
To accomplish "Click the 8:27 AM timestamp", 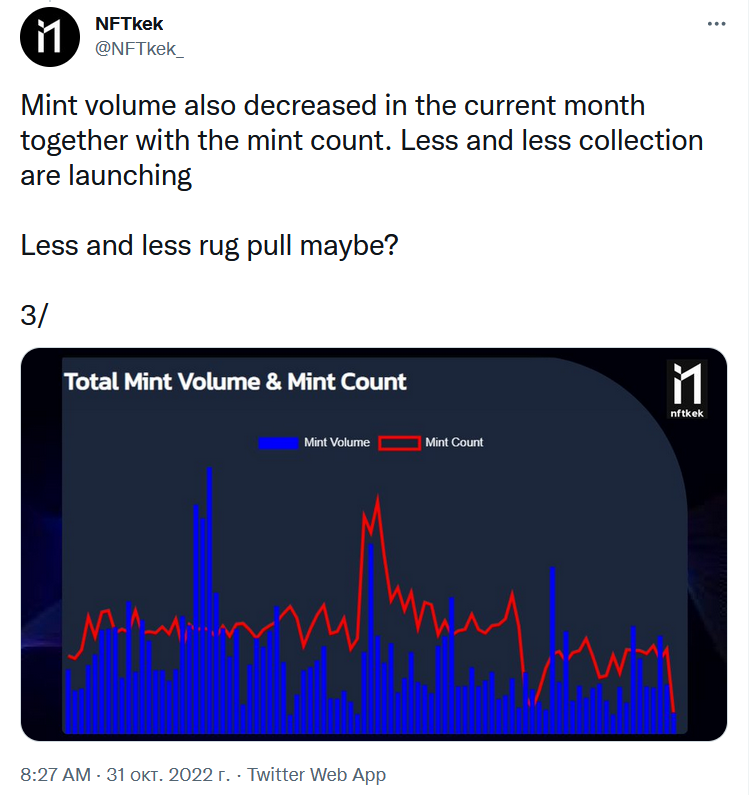I will pos(55,774).
